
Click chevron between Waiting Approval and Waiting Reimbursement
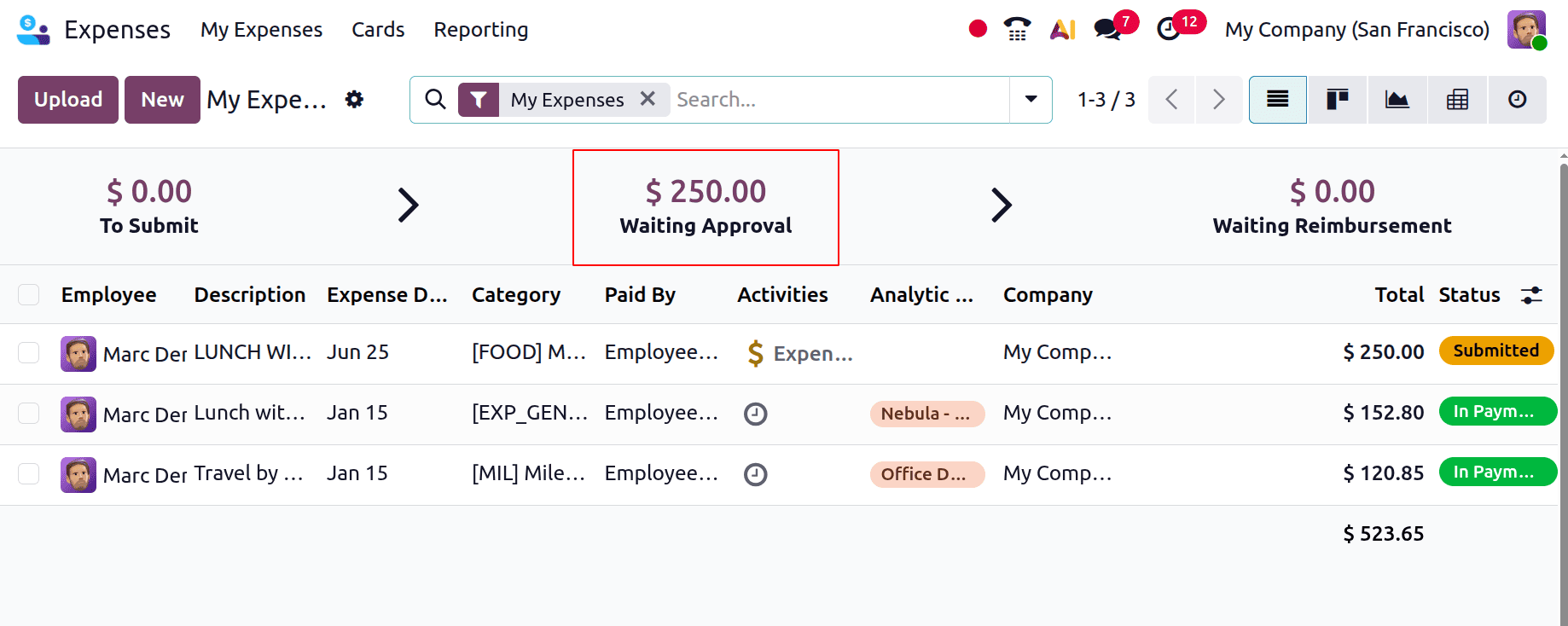[x=1001, y=205]
